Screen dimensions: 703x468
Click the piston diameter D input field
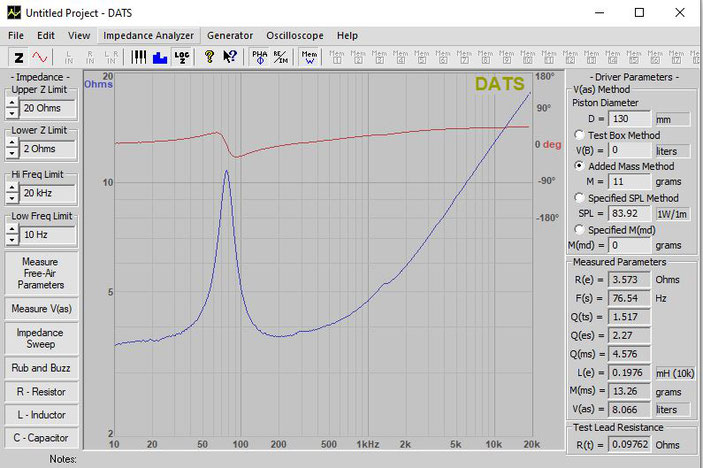[x=629, y=119]
